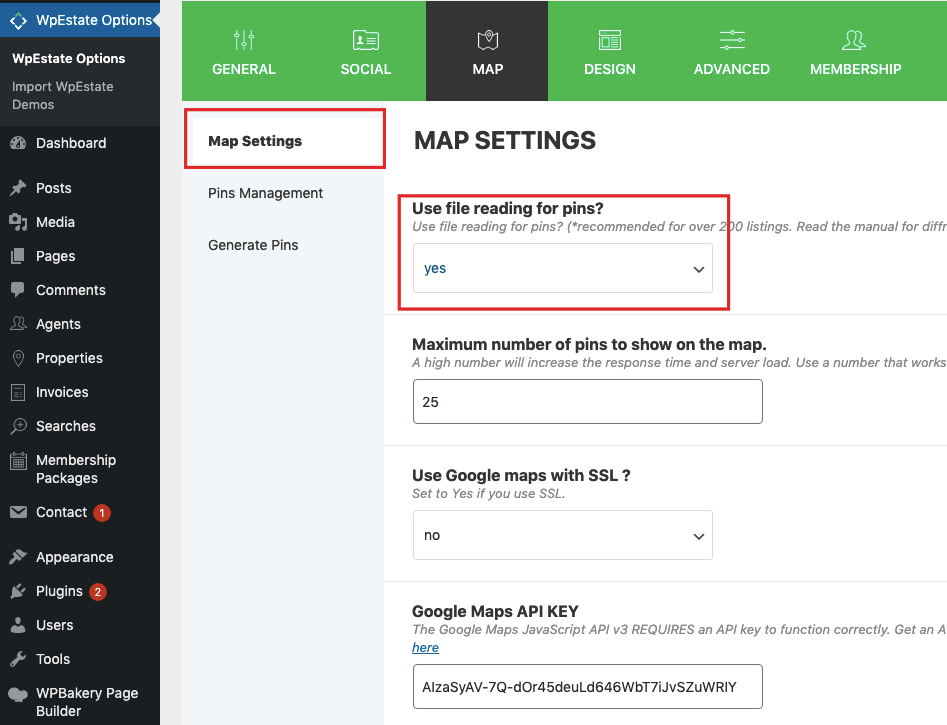Select the Map Settings side menu item

[x=255, y=141]
